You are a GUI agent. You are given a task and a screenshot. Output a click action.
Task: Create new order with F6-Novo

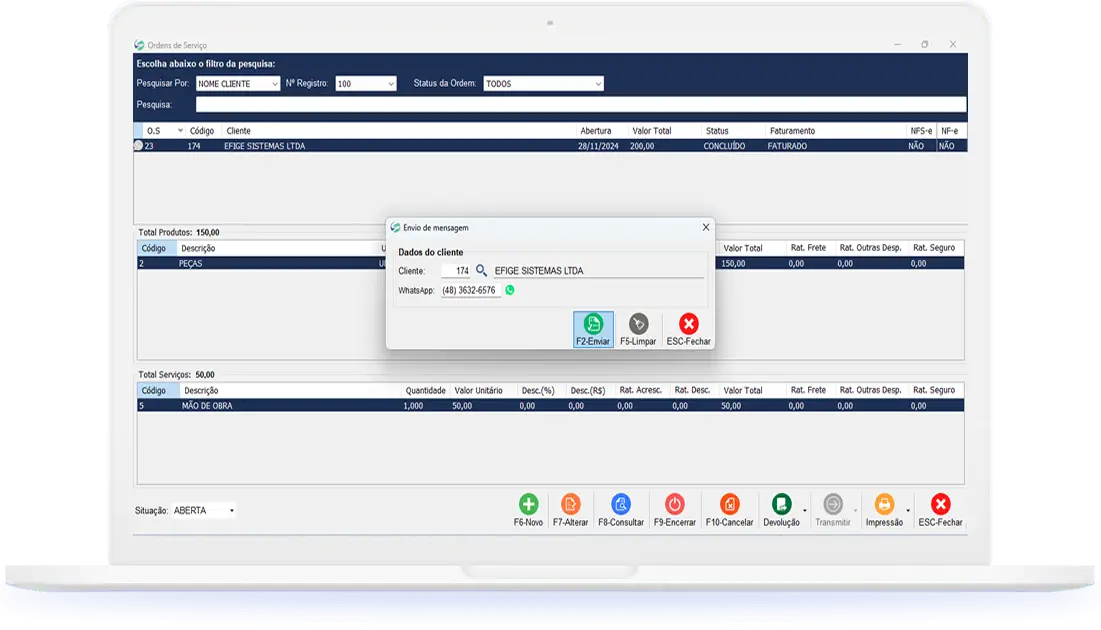click(528, 505)
